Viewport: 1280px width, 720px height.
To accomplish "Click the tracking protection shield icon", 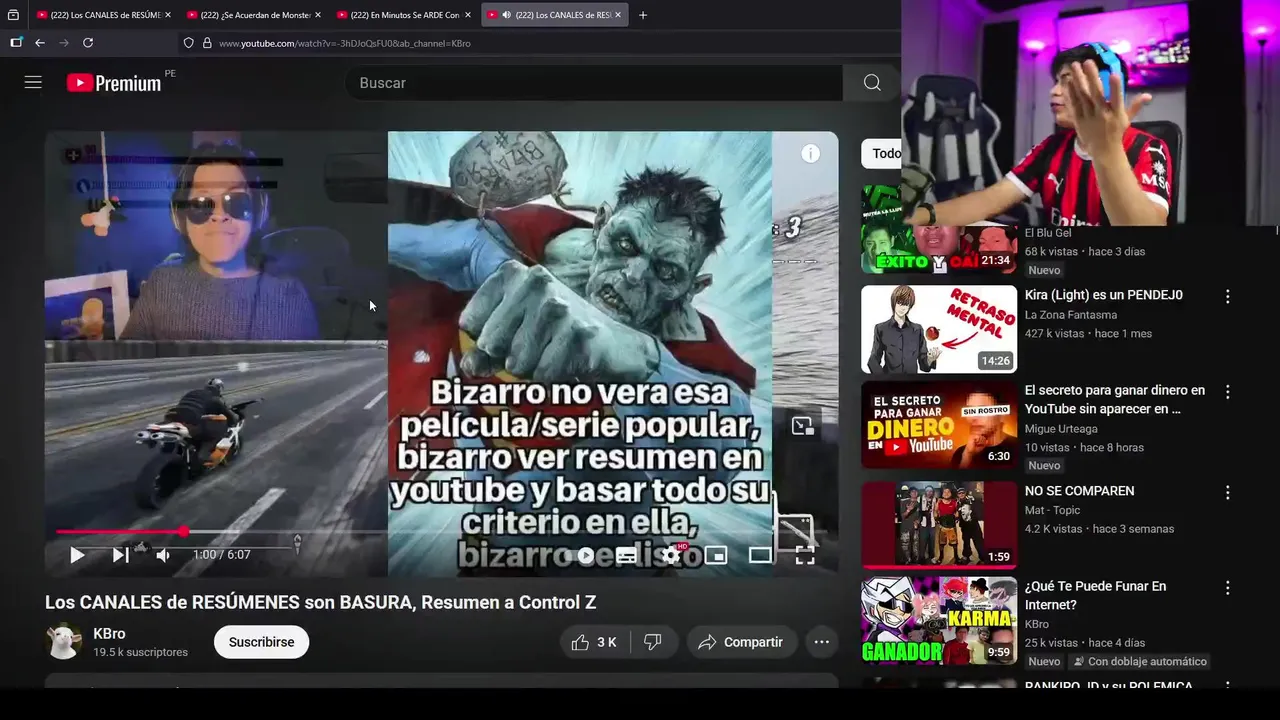I will pos(188,43).
